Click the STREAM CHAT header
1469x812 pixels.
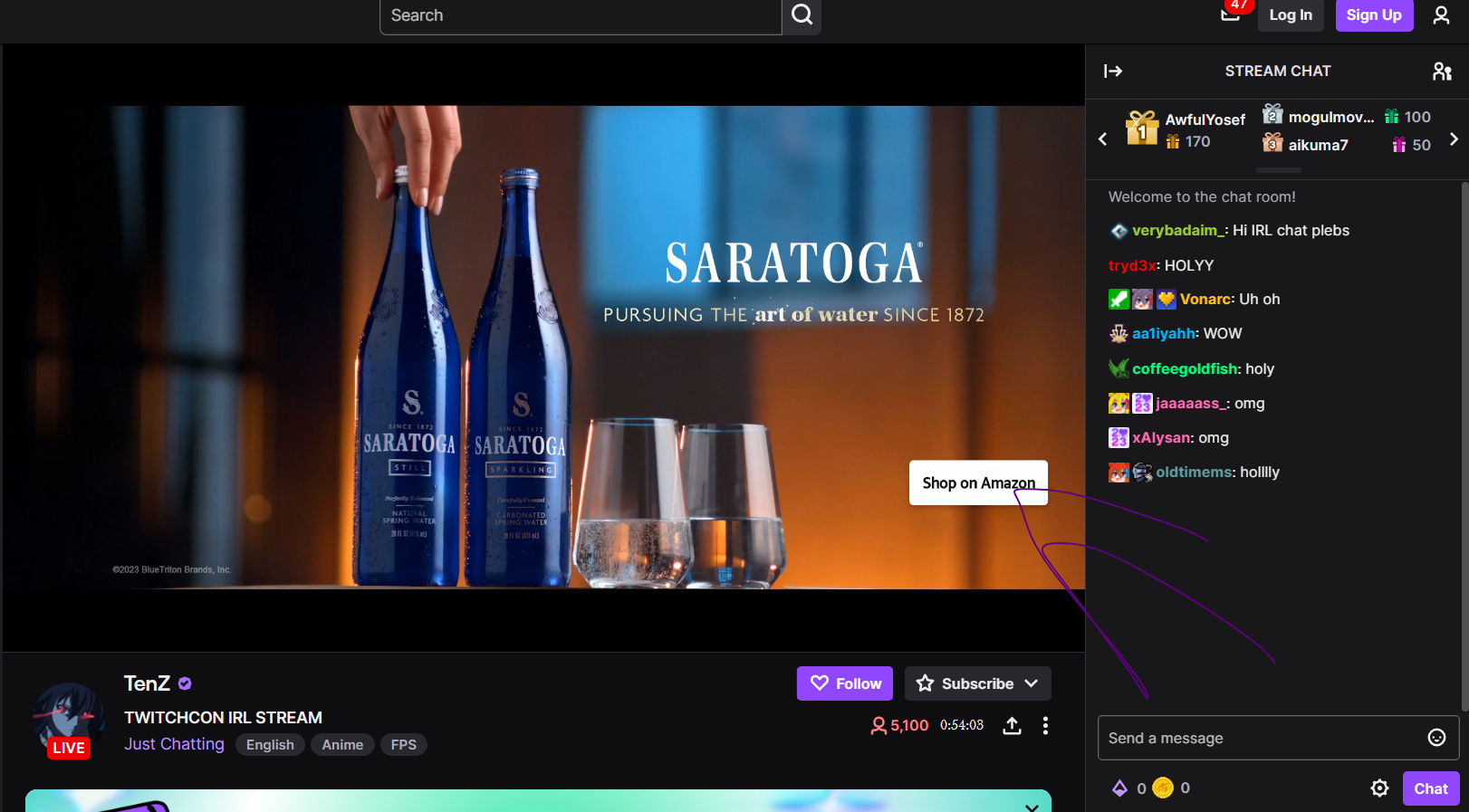[x=1278, y=71]
